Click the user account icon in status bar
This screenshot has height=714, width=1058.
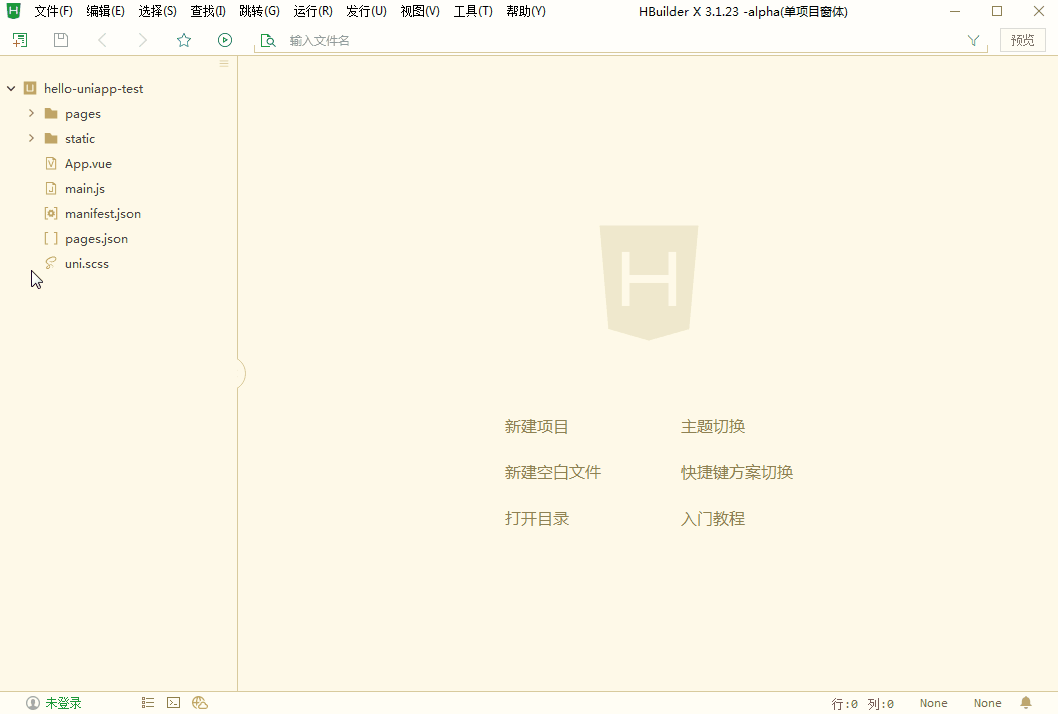pos(32,703)
